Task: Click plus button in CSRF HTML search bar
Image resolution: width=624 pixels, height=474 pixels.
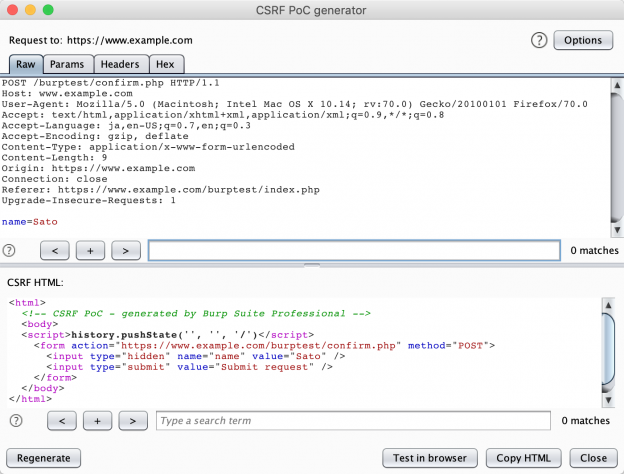Action: click(x=97, y=421)
